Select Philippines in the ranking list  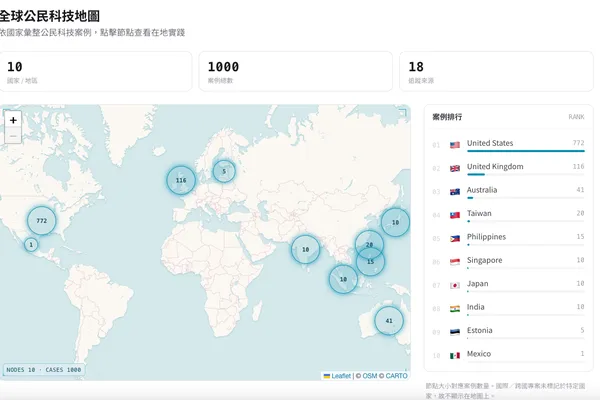click(x=509, y=238)
